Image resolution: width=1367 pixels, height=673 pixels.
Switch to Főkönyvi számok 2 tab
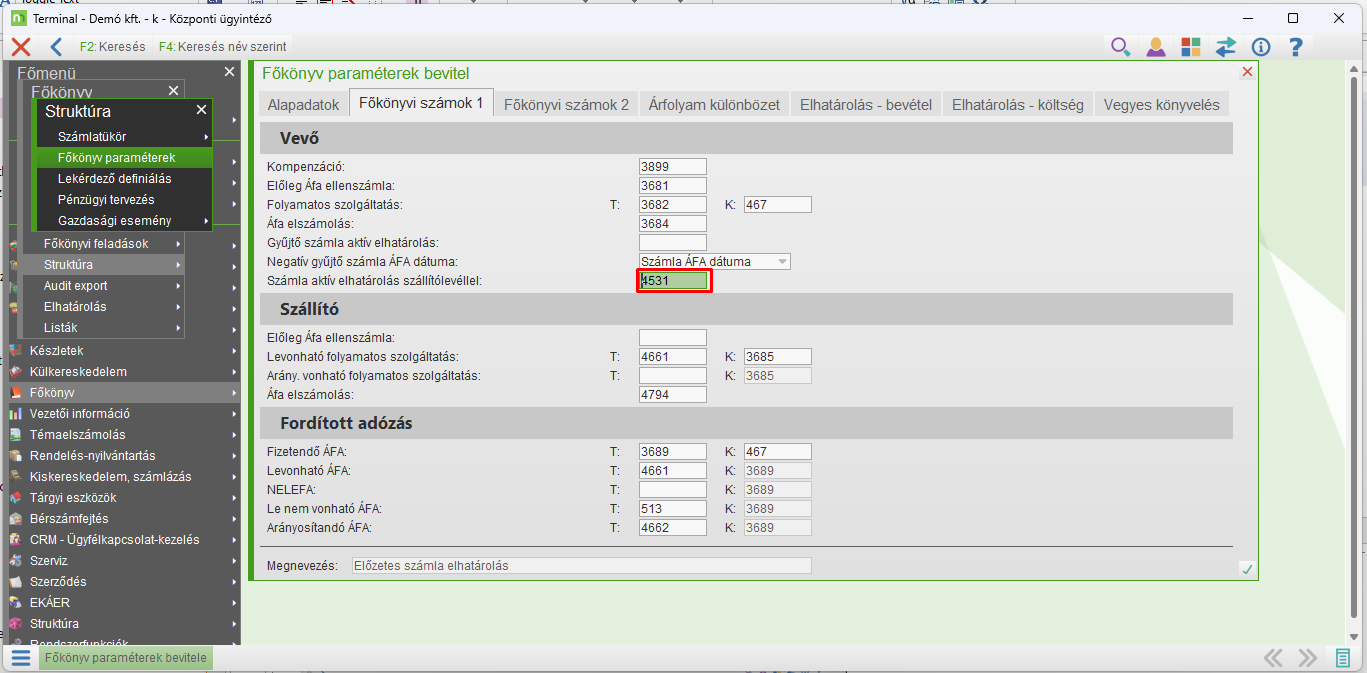click(x=566, y=104)
